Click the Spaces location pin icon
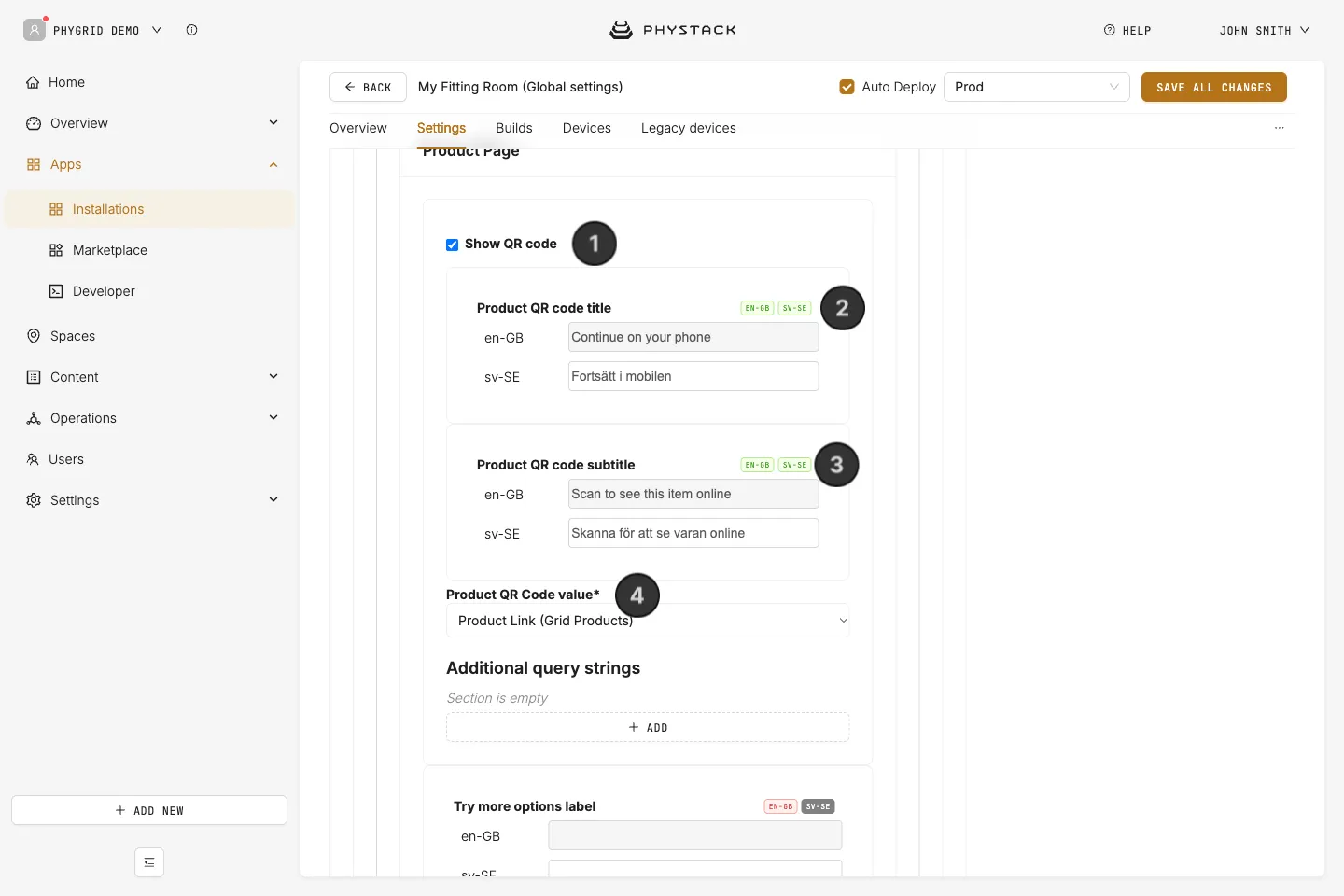 (x=34, y=336)
